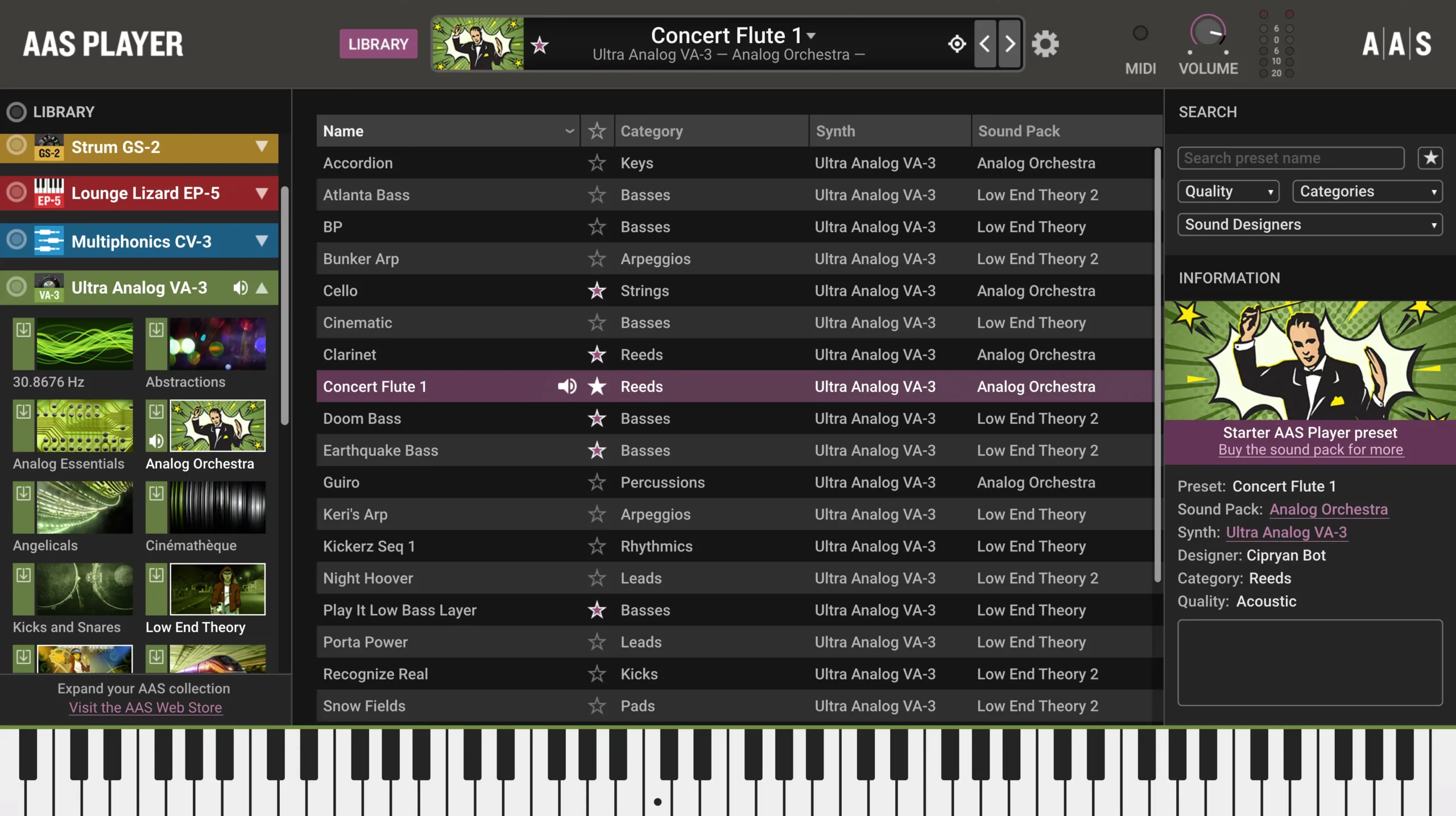Toggle the Library radio circle

[x=16, y=112]
